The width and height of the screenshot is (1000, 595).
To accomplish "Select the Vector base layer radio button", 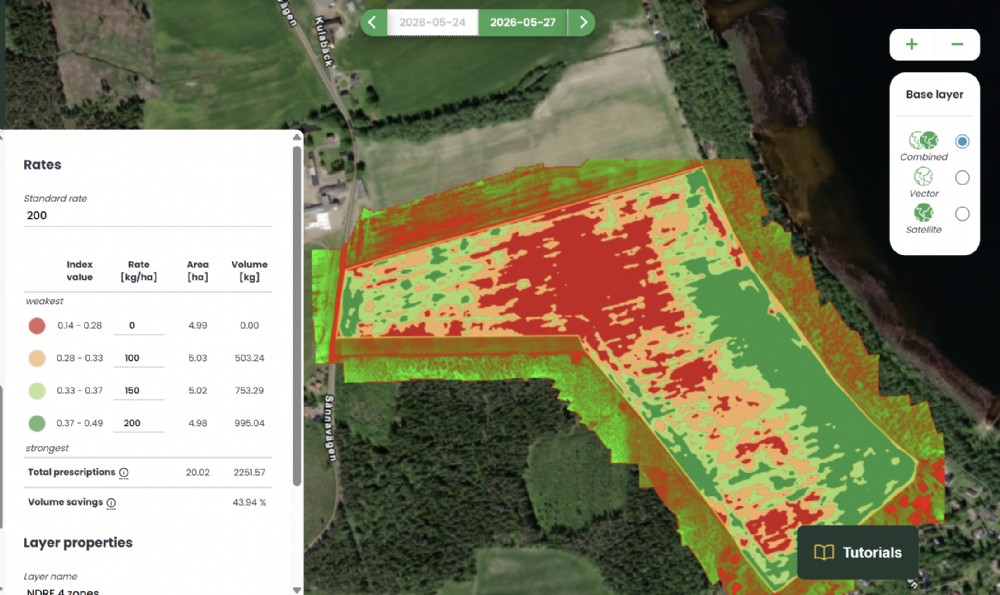I will [962, 177].
